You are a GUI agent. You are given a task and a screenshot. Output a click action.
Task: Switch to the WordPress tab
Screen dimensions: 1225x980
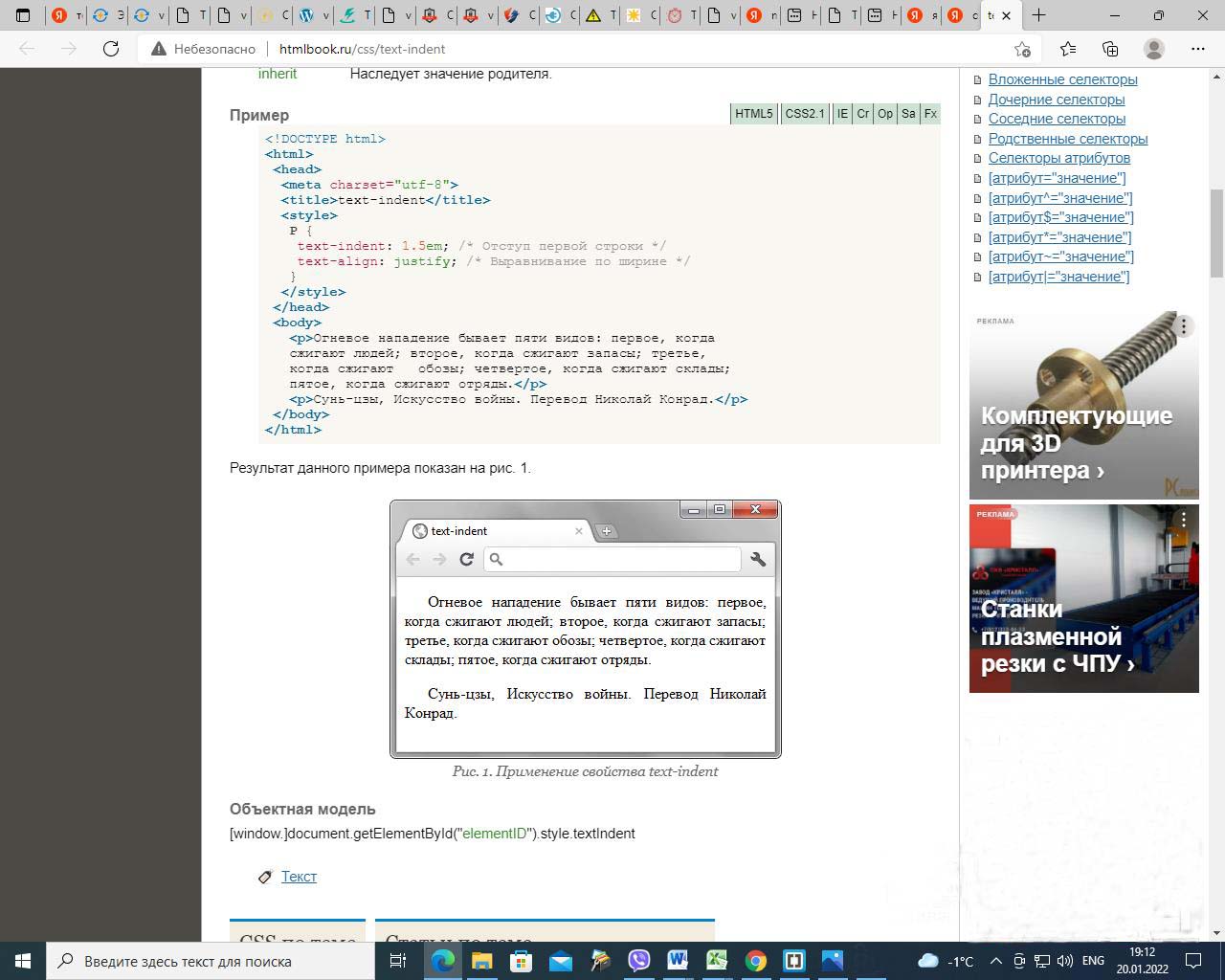[307, 15]
